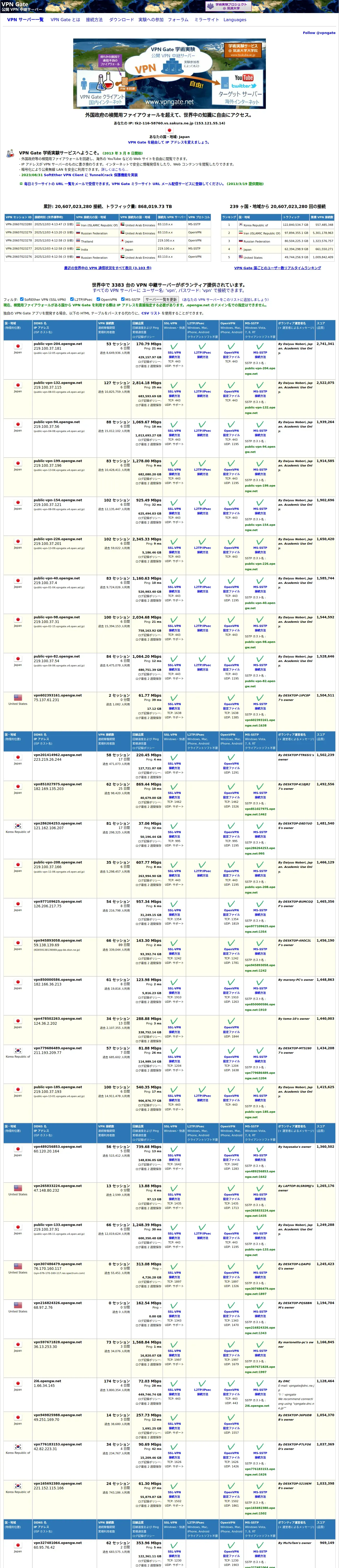Screen dimensions: 339x1568
Task: Open the per-country user realtime ranking link
Action: click(278, 268)
